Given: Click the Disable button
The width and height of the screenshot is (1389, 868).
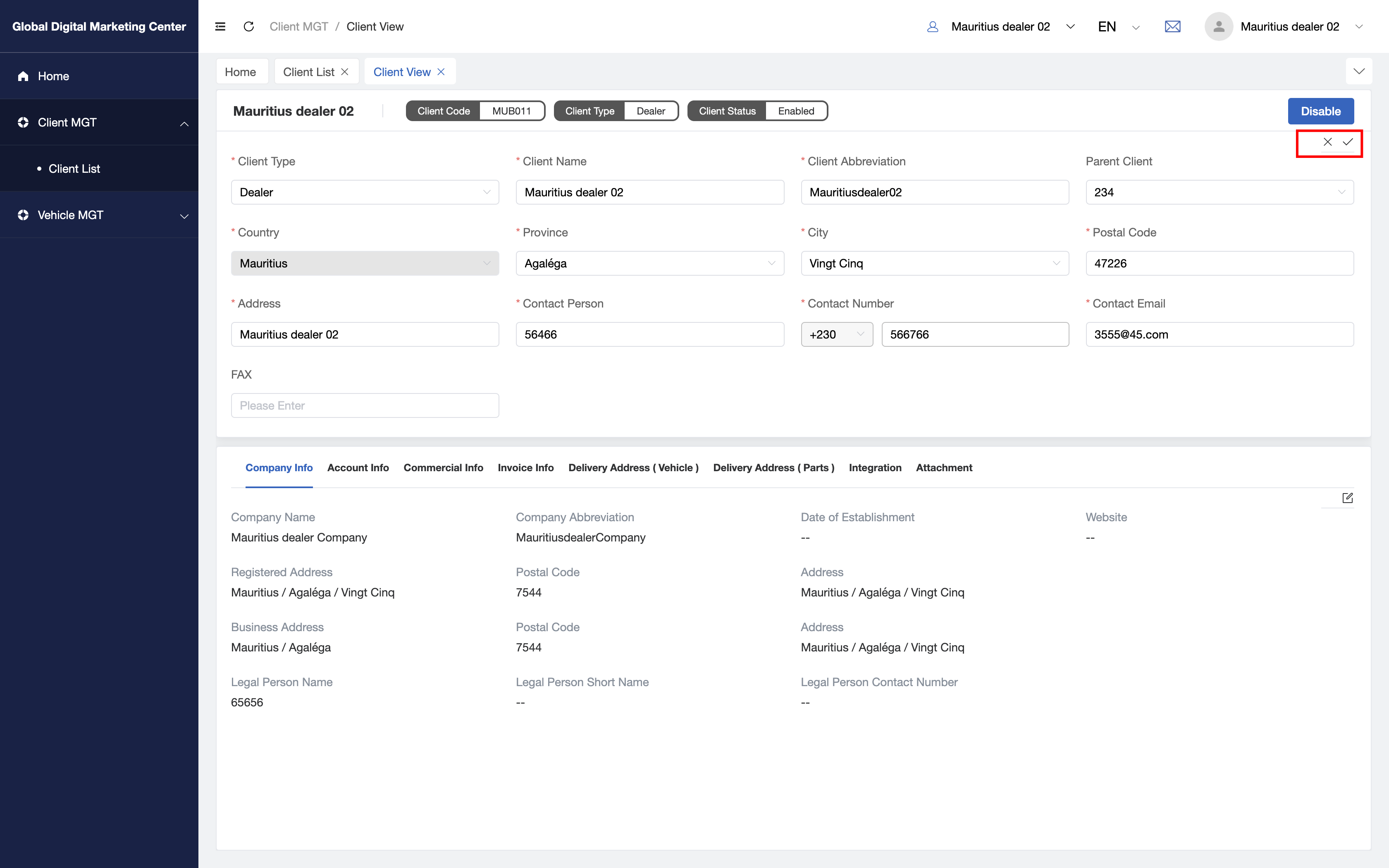Looking at the screenshot, I should pyautogui.click(x=1321, y=111).
